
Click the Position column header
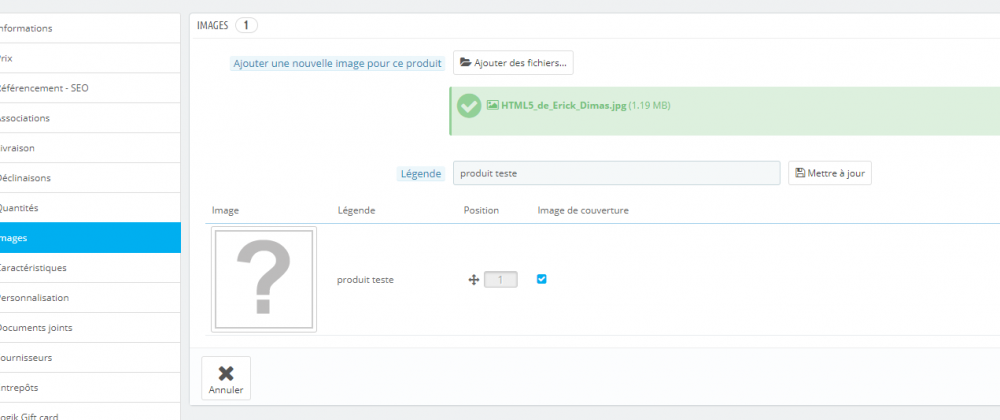pos(482,210)
